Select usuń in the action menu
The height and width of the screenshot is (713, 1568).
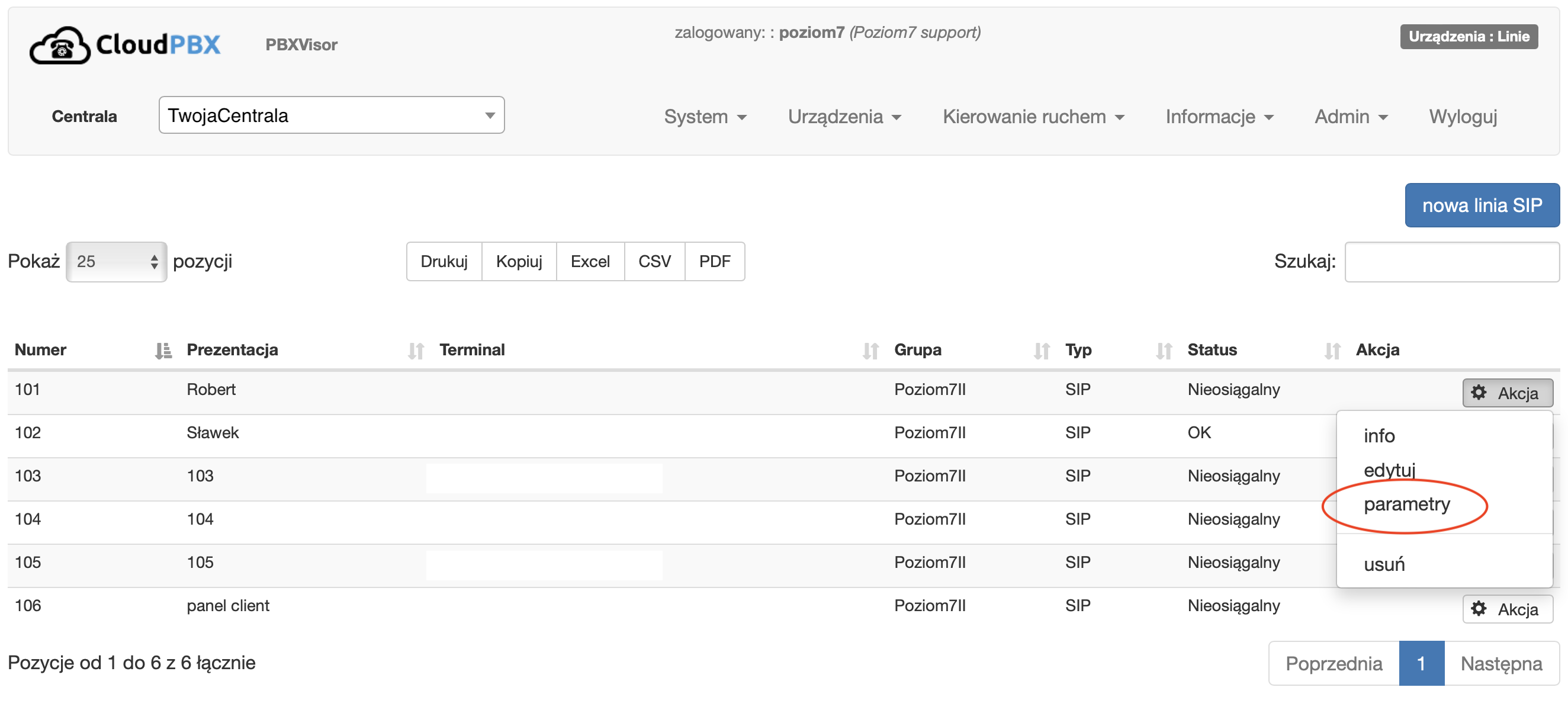point(1384,564)
